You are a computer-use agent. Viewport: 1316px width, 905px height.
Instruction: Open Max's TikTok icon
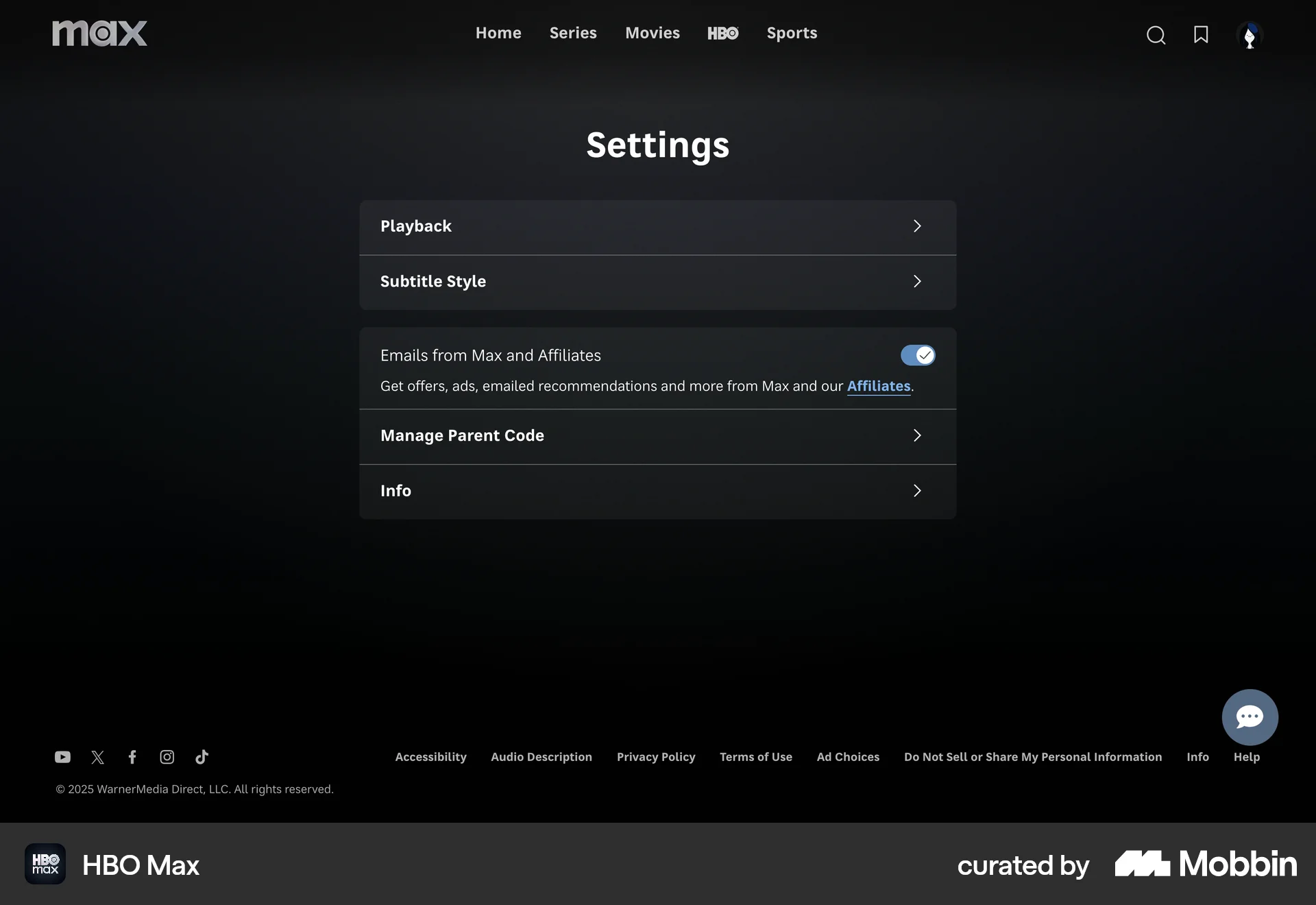point(202,757)
